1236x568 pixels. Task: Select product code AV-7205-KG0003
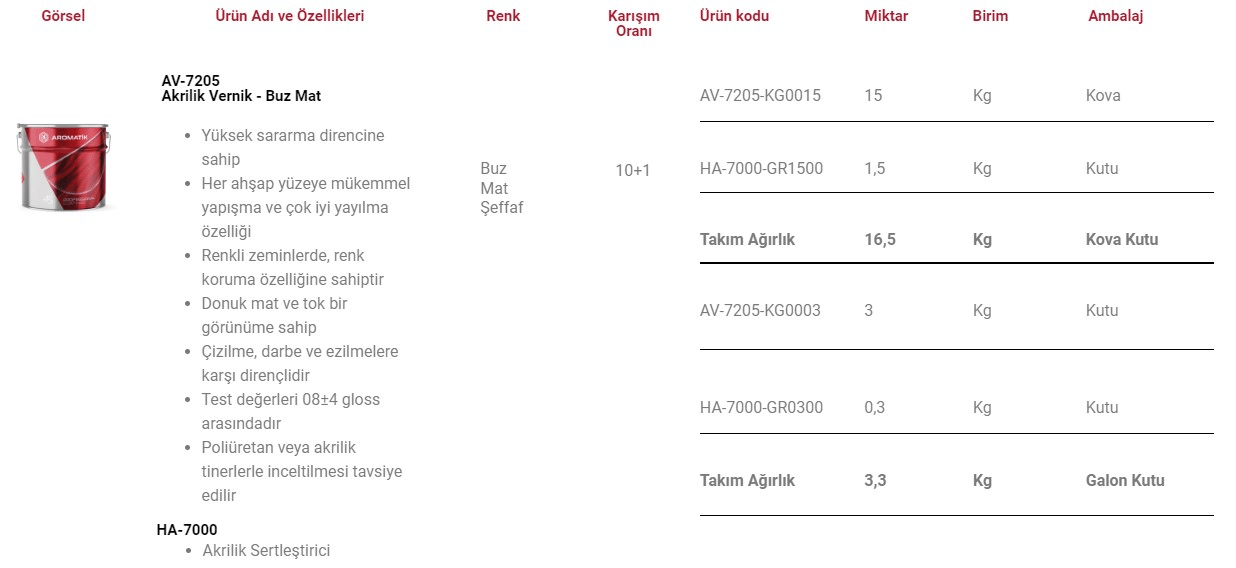(x=760, y=311)
